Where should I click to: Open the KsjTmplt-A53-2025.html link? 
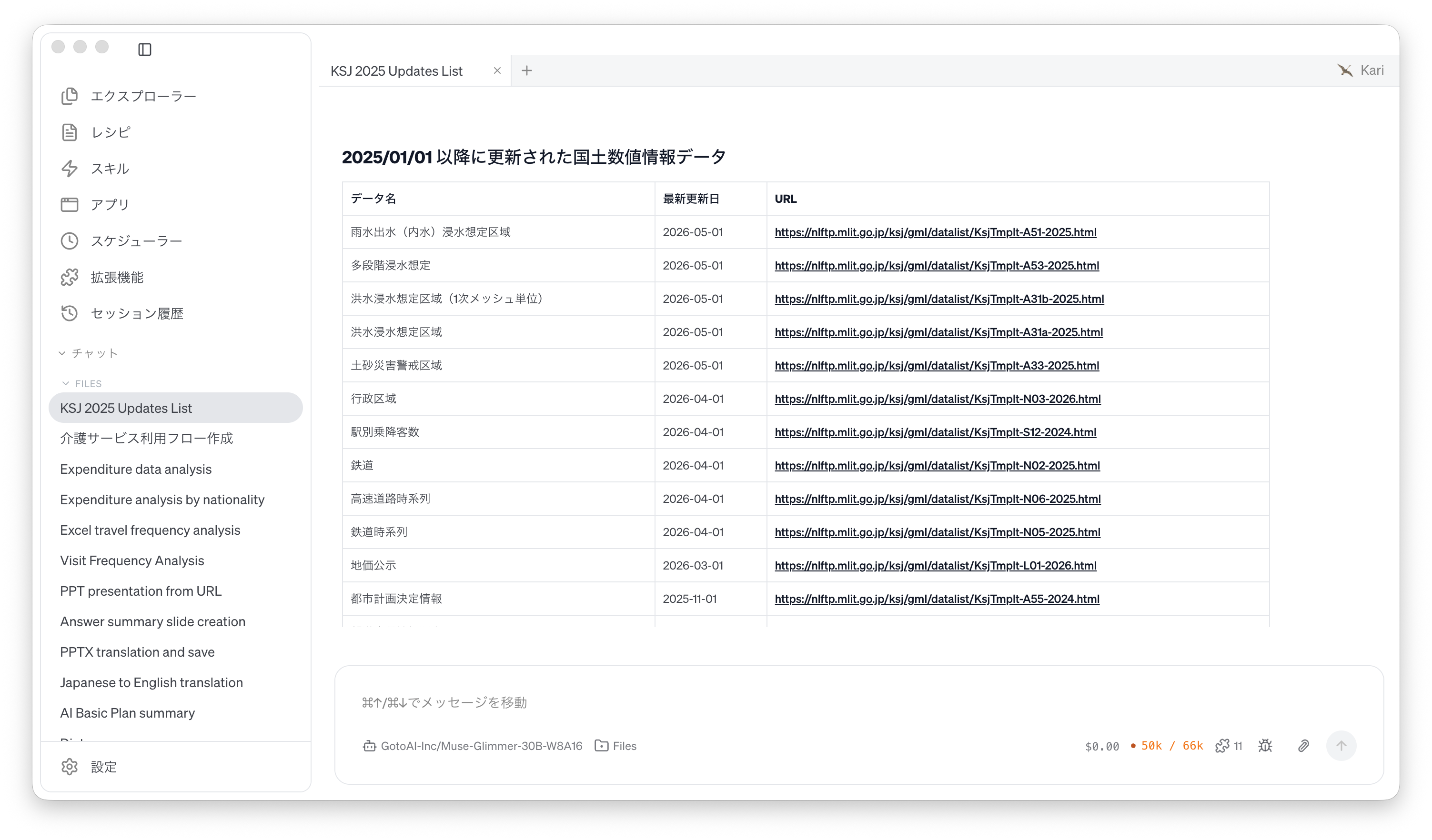[937, 265]
